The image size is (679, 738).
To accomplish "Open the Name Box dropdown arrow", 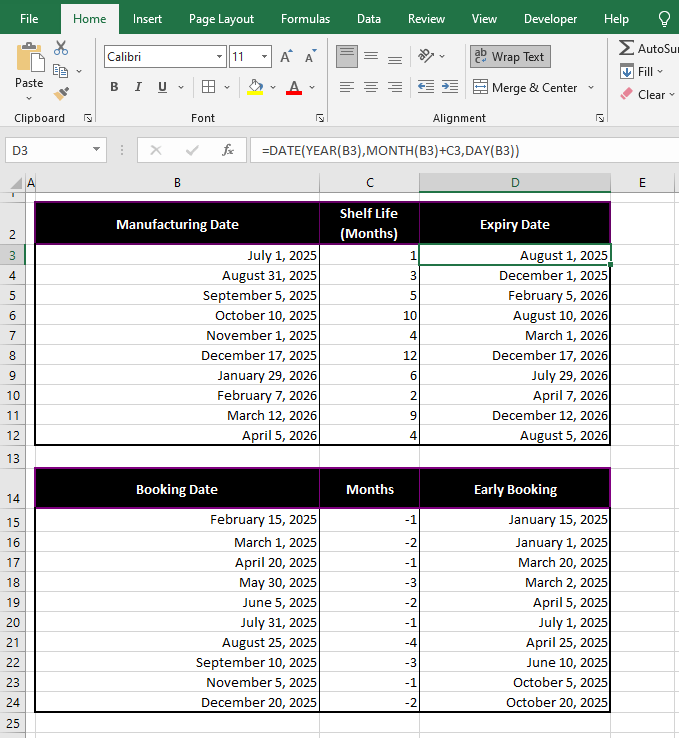I will (96, 150).
